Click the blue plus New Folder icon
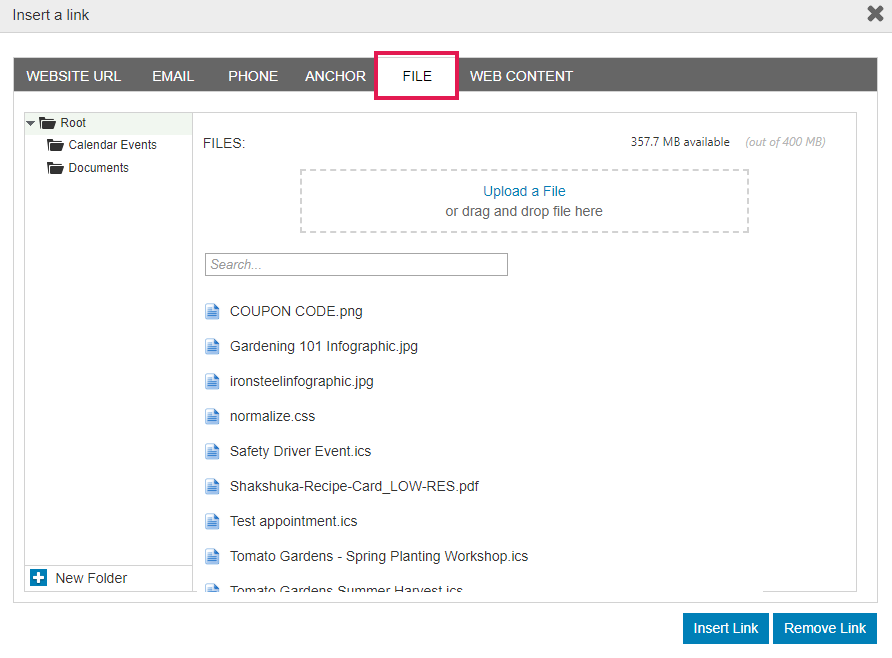The width and height of the screenshot is (892, 658). [39, 578]
